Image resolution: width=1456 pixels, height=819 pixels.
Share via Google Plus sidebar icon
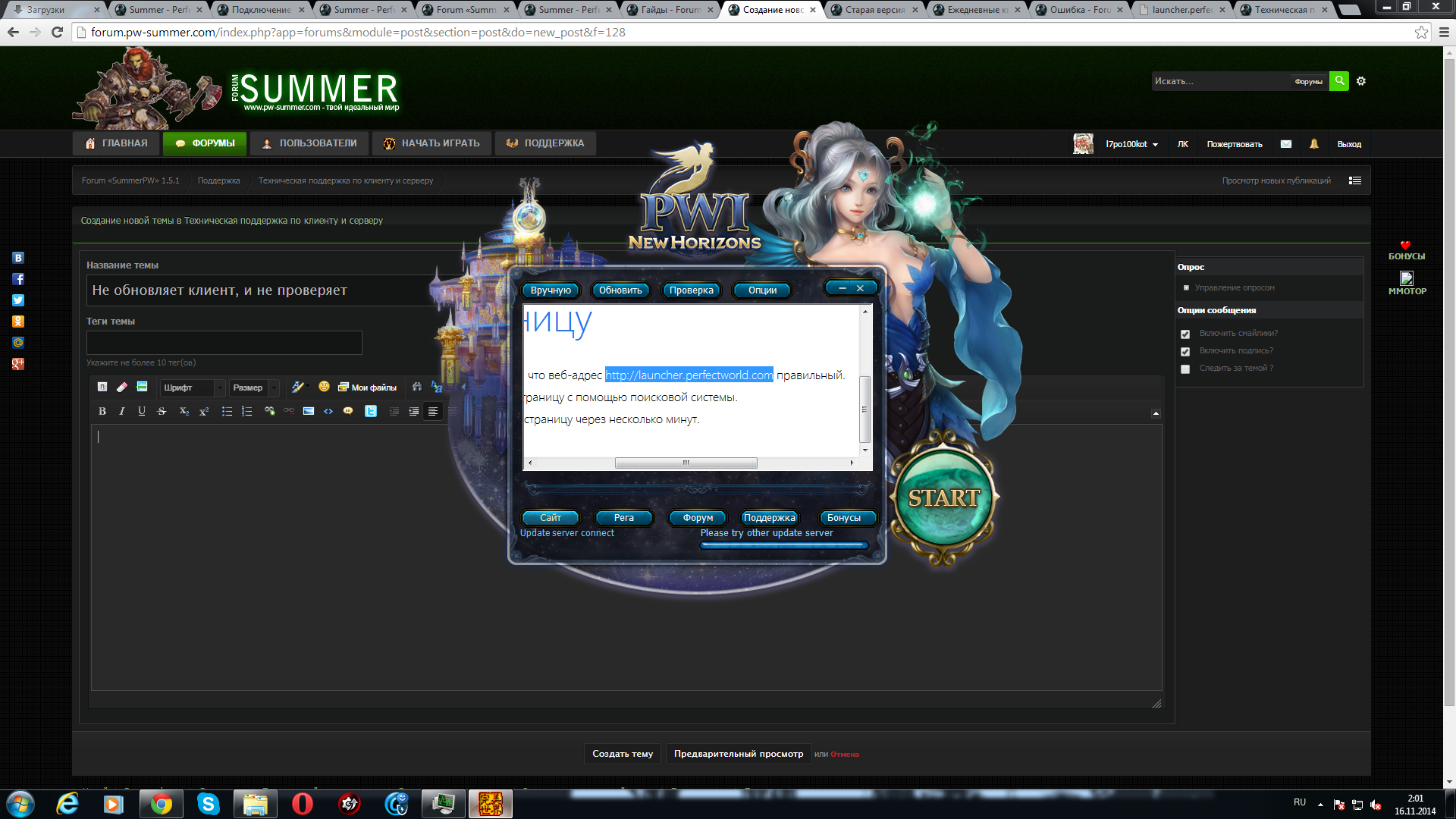[18, 364]
